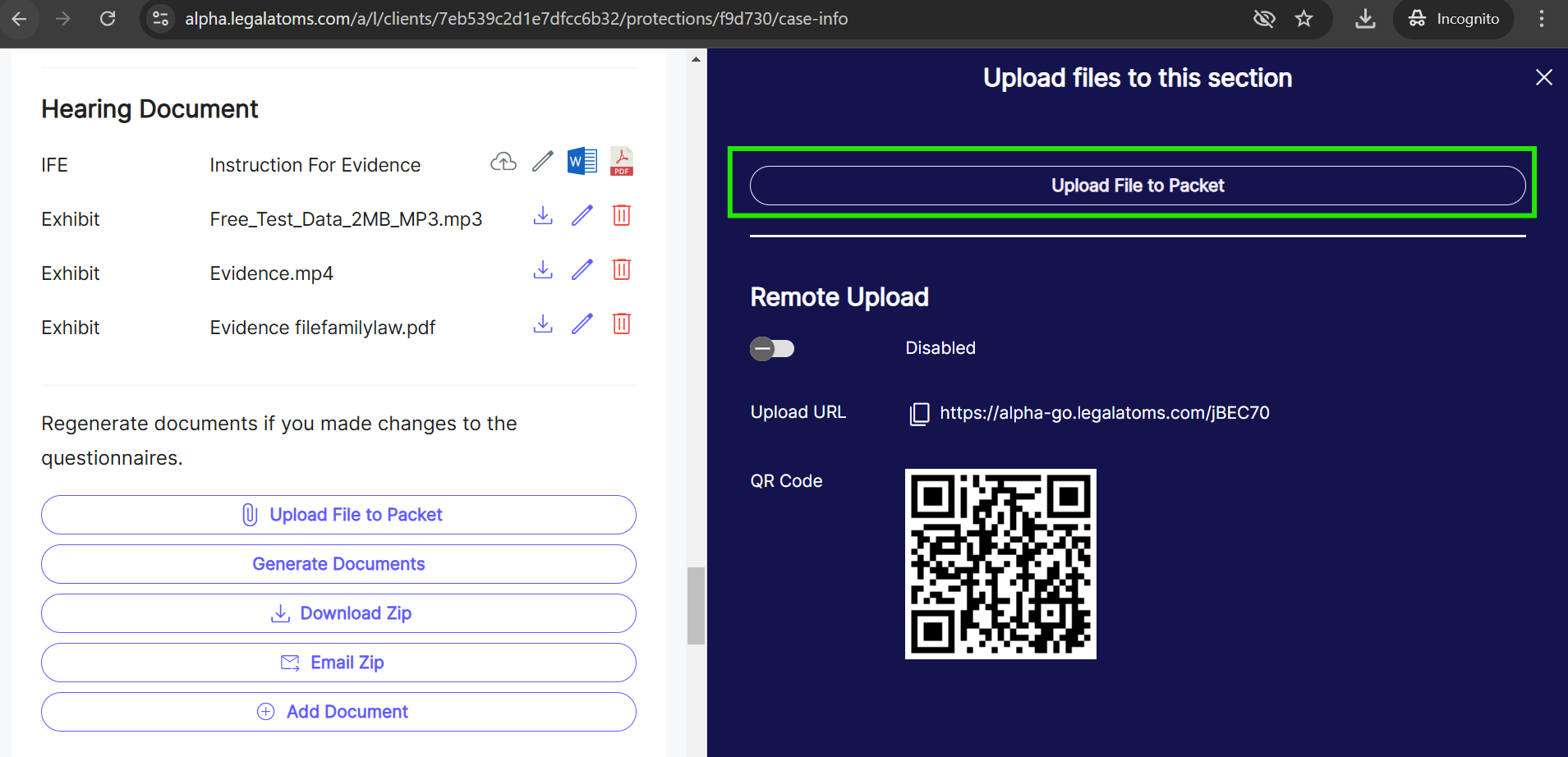This screenshot has height=757, width=1568.
Task: Delete the Evidence.mp4 exhibit
Action: [x=622, y=270]
